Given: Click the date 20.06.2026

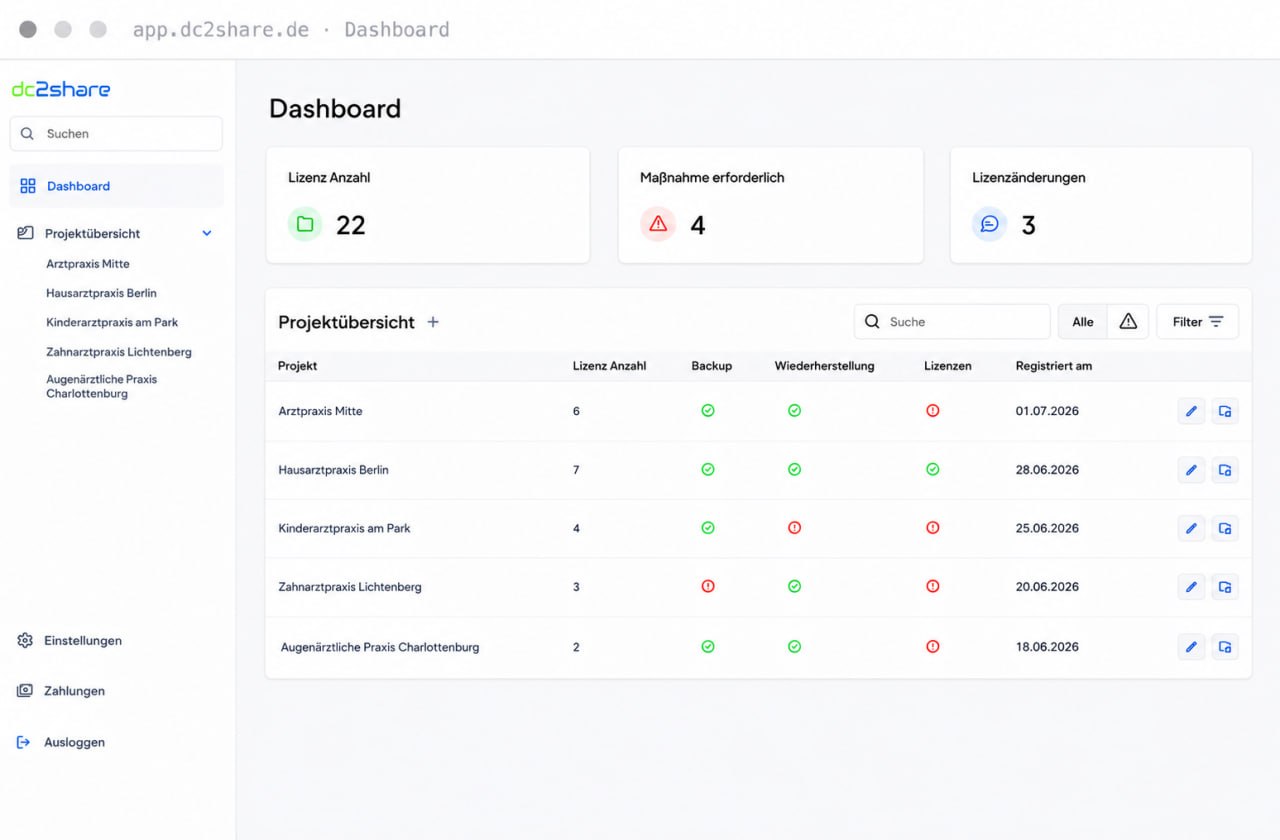Looking at the screenshot, I should click(x=1047, y=587).
